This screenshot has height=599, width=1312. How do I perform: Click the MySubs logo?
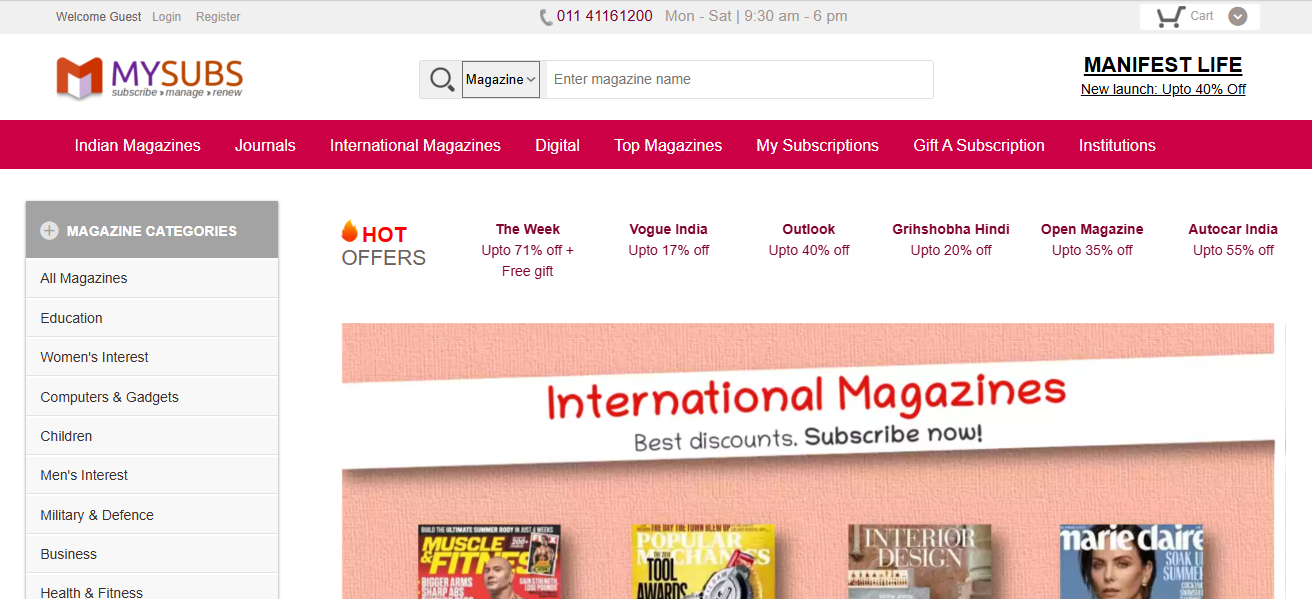(149, 78)
